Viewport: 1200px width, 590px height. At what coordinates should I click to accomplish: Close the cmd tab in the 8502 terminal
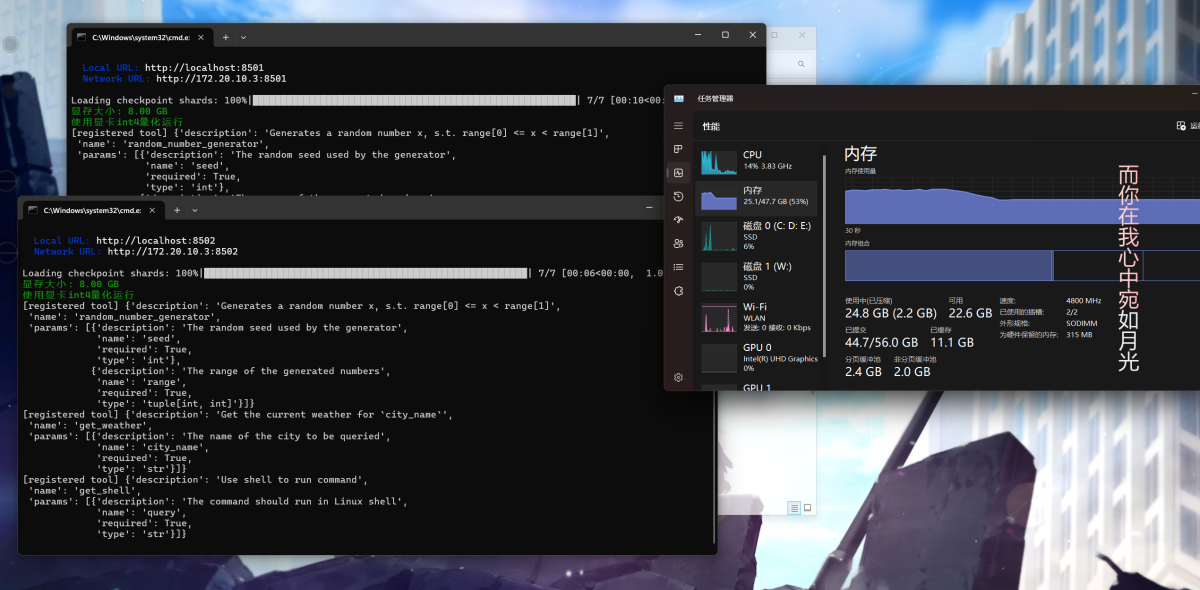[152, 210]
